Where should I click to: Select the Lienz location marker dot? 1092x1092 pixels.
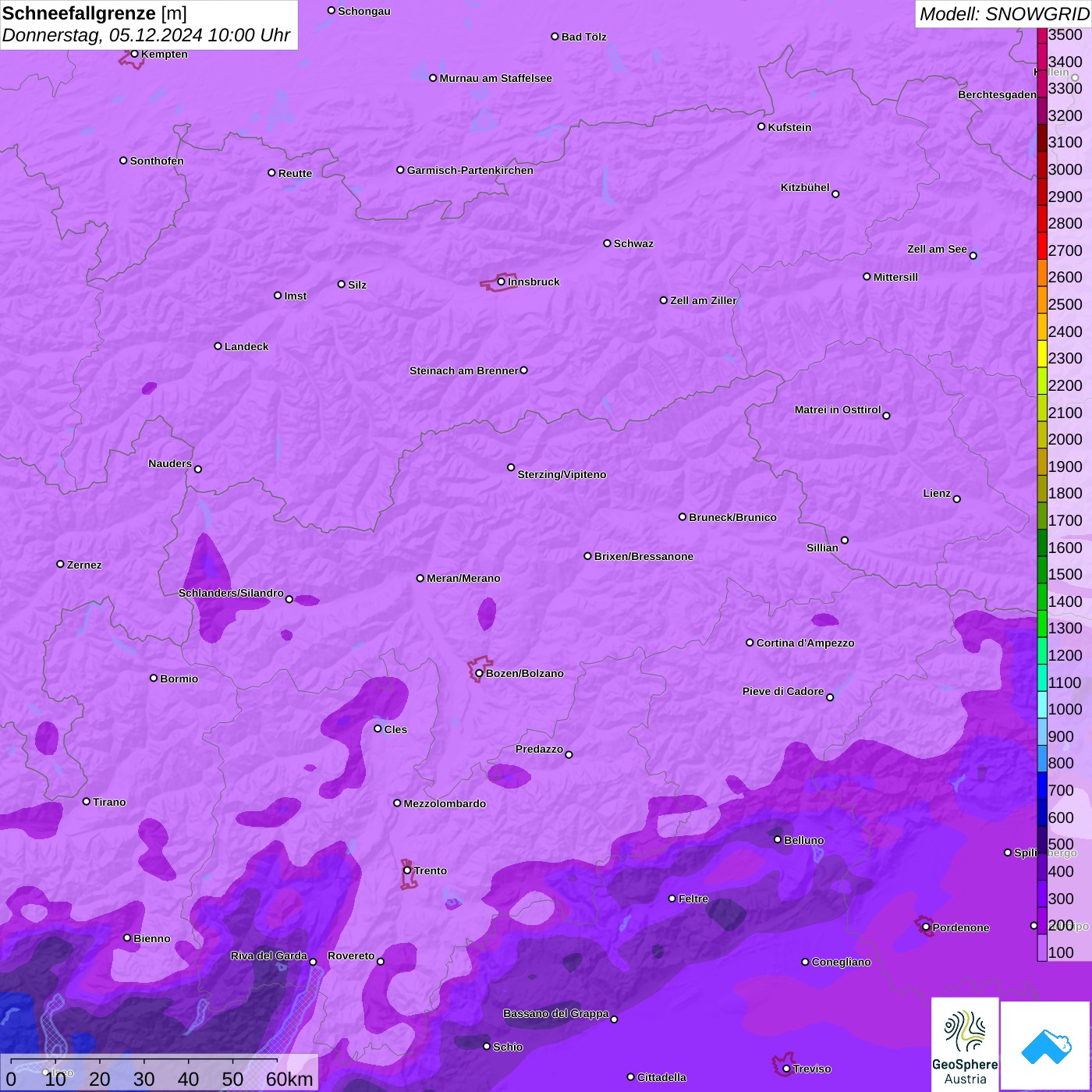pyautogui.click(x=957, y=499)
